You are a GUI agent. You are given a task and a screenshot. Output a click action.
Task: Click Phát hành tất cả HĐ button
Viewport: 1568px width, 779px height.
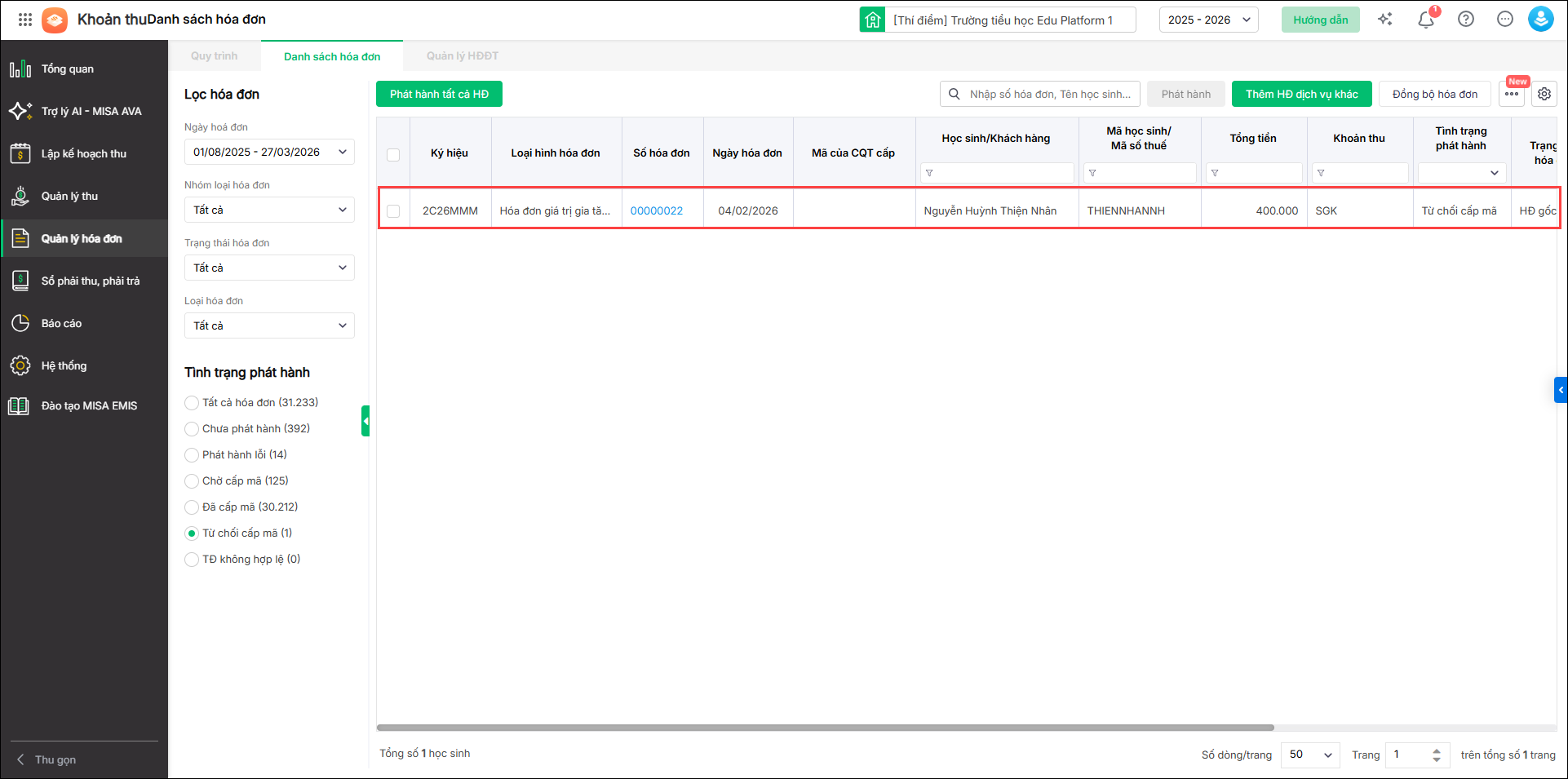439,94
